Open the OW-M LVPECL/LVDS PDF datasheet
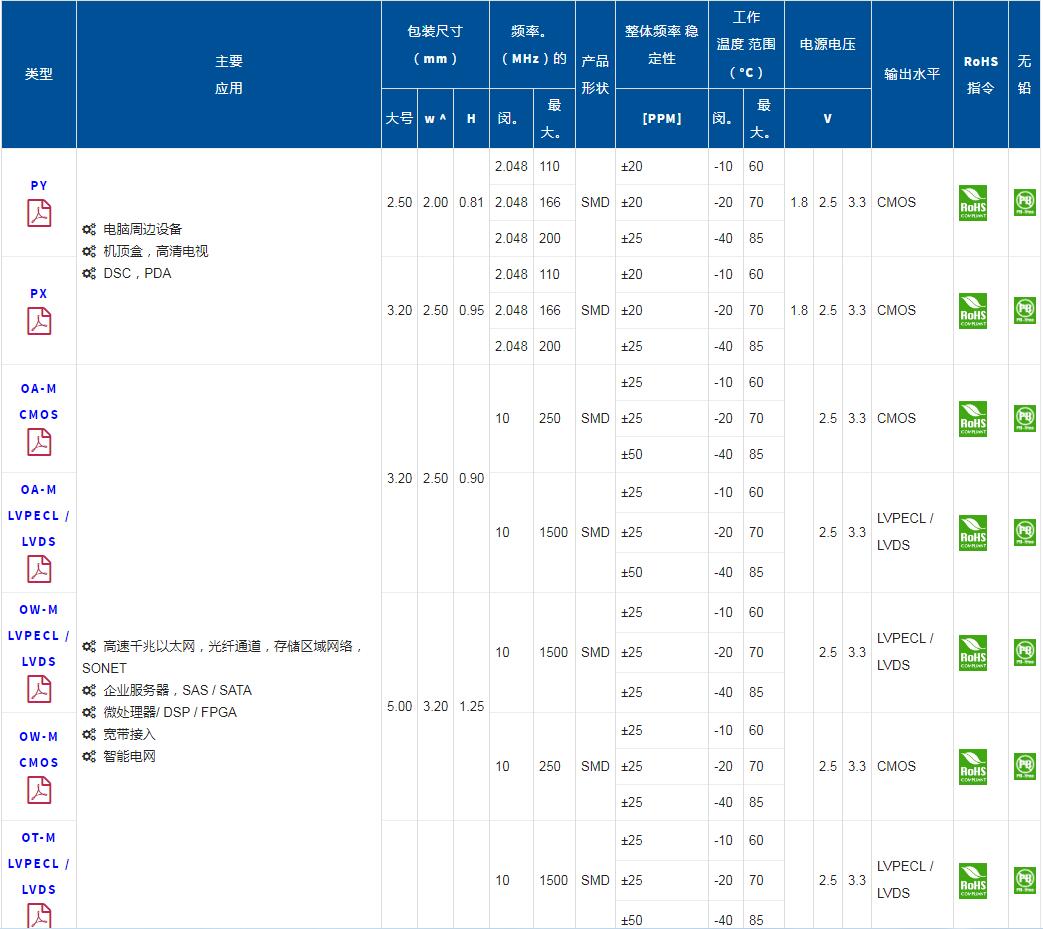1043x929 pixels. (x=39, y=687)
